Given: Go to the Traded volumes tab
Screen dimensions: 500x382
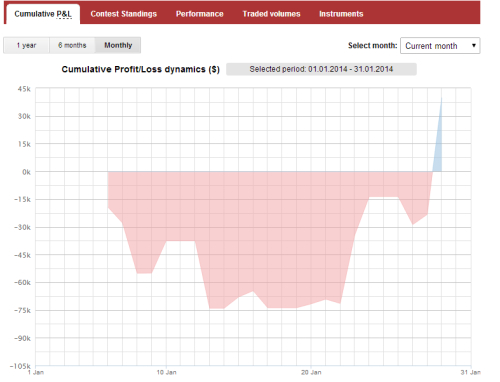Looking at the screenshot, I should (x=271, y=14).
